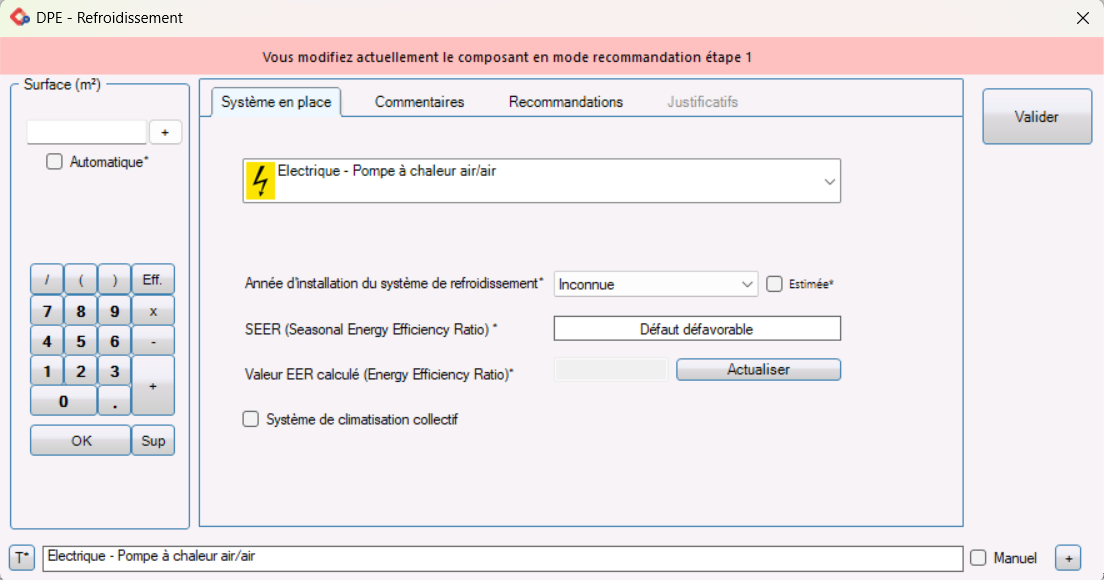
Task: Click the yellow lightning bolt electric icon
Action: (260, 181)
